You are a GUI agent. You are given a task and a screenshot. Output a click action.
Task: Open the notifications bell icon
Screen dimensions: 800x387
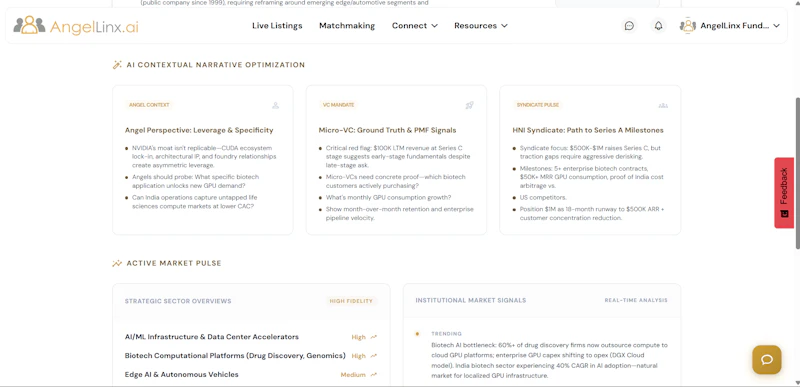pos(659,25)
